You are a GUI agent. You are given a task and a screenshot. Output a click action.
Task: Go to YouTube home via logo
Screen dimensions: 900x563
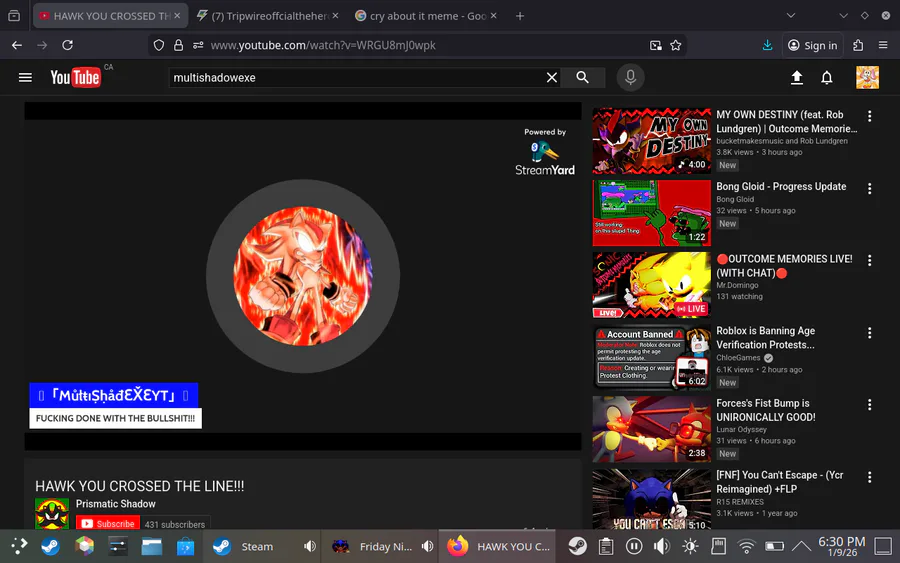[75, 77]
